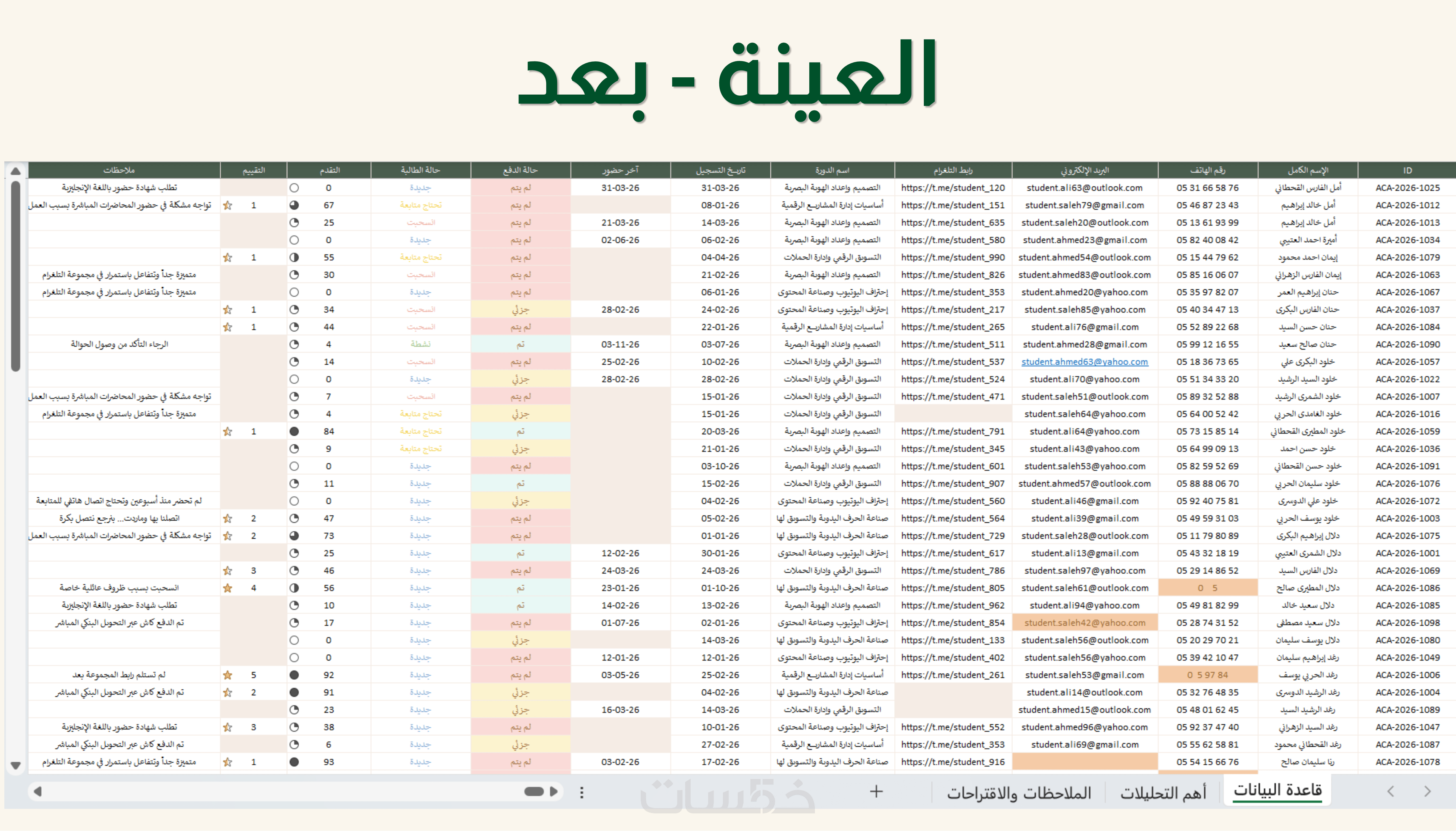1456x831 pixels.
Task: Click the half progress circle in row ACA-2026-1086
Action: 294,588
